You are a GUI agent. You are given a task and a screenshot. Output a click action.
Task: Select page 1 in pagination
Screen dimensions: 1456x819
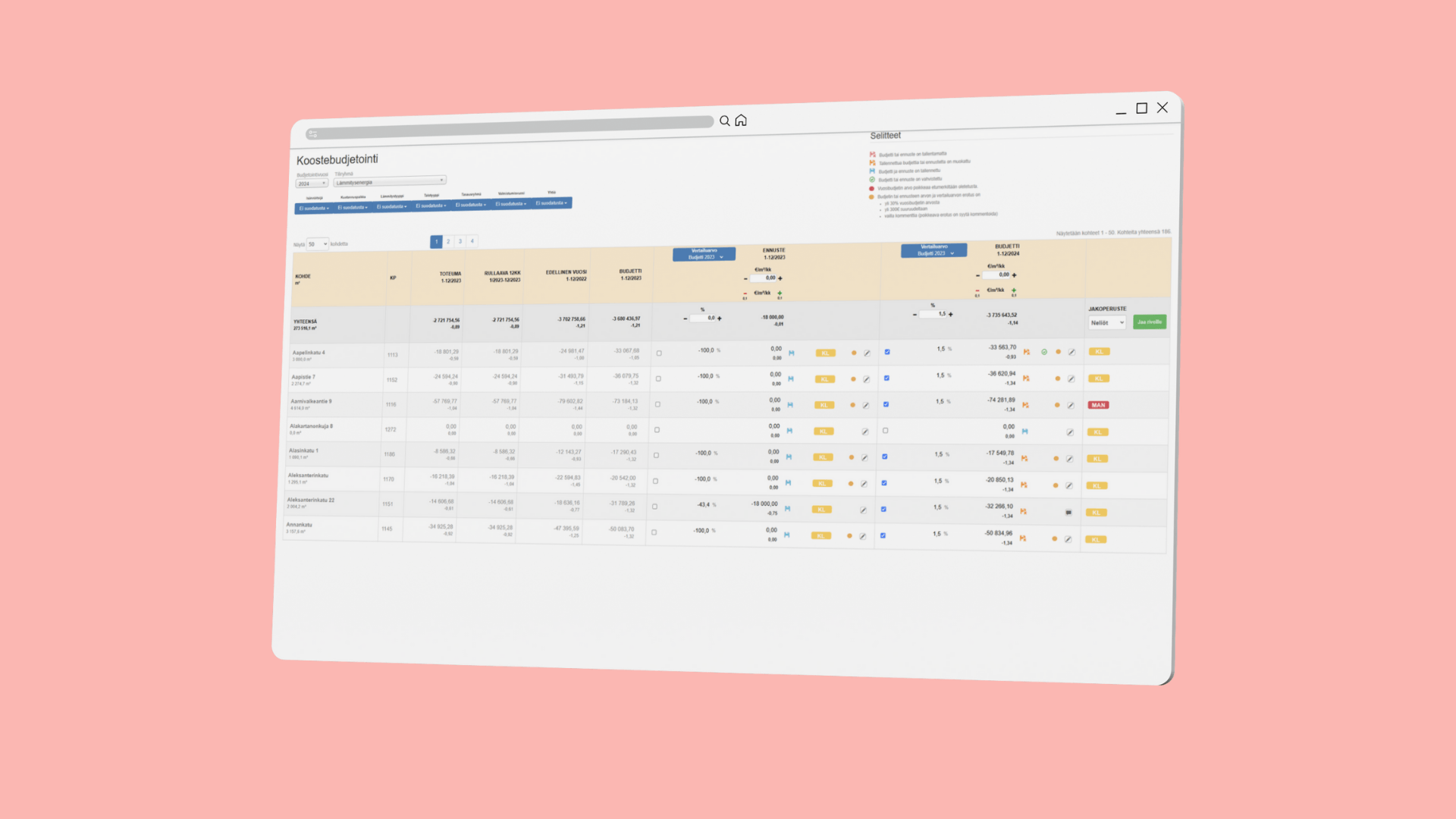point(436,242)
